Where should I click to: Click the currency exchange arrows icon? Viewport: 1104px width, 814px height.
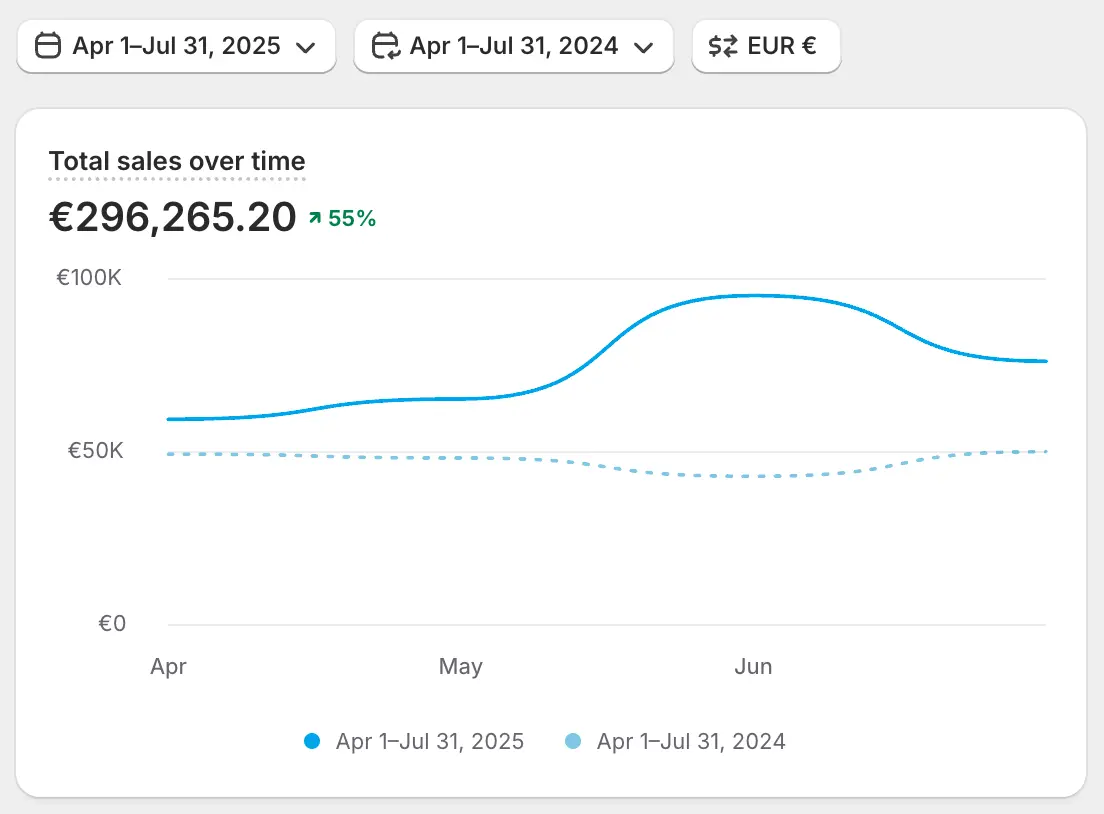pos(722,46)
